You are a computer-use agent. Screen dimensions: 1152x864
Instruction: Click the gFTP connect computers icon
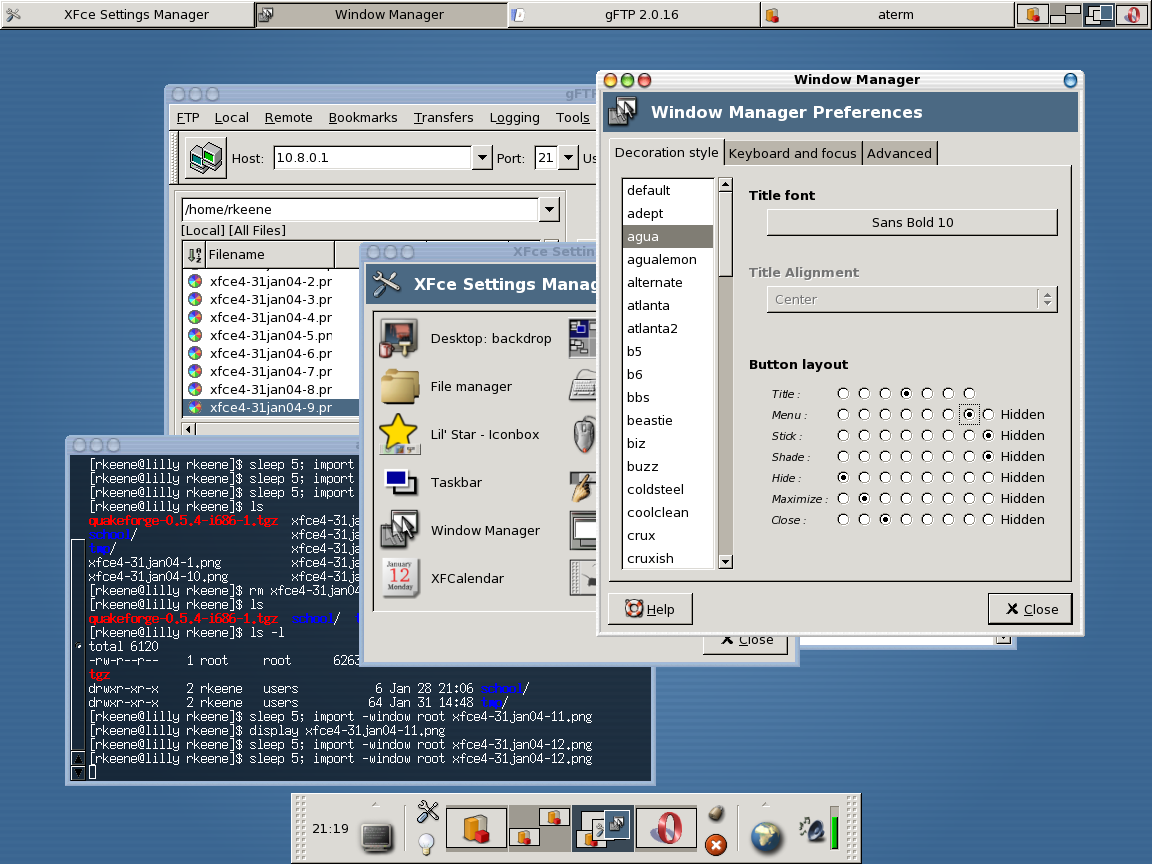pyautogui.click(x=205, y=157)
